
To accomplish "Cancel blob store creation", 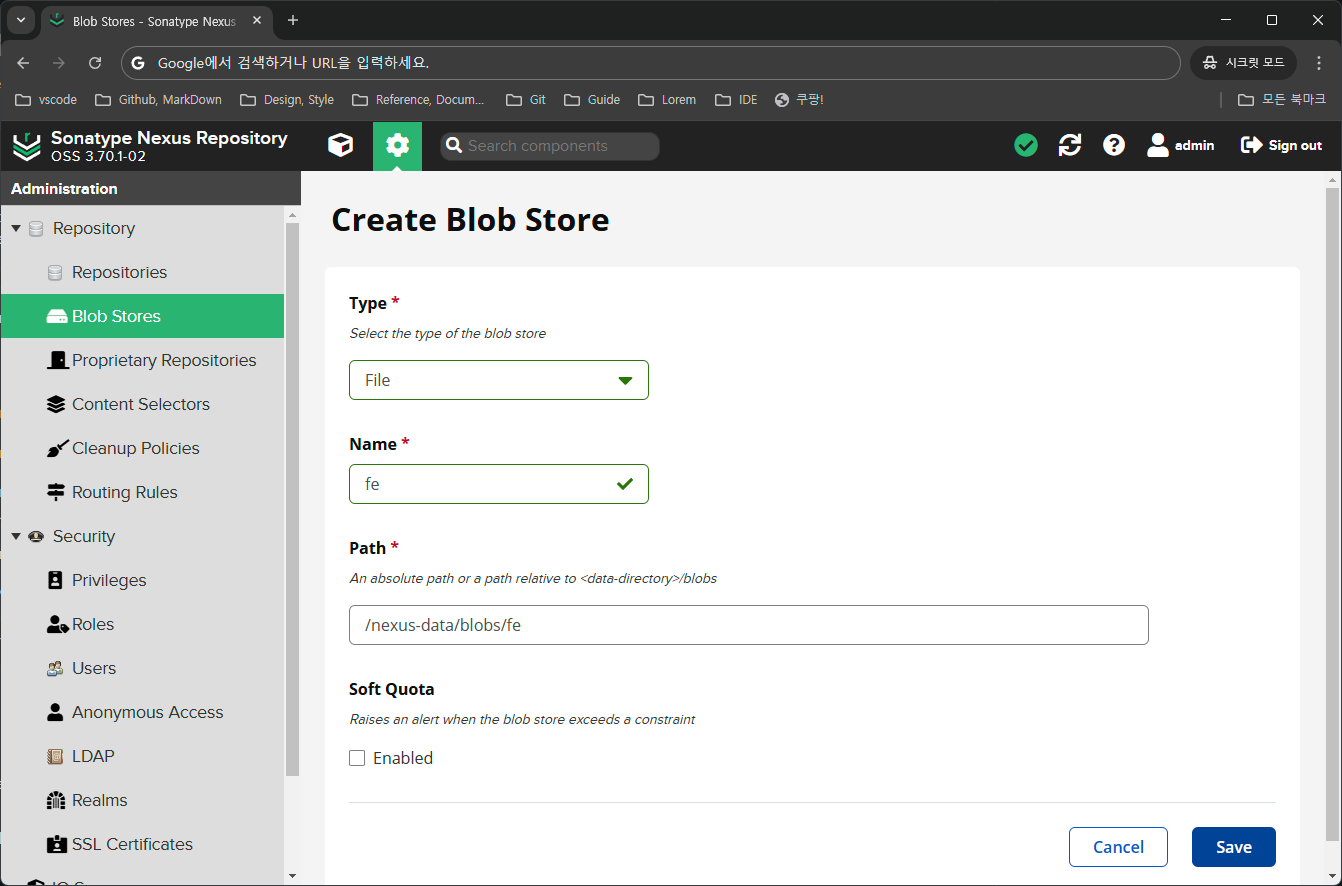I will pos(1118,847).
